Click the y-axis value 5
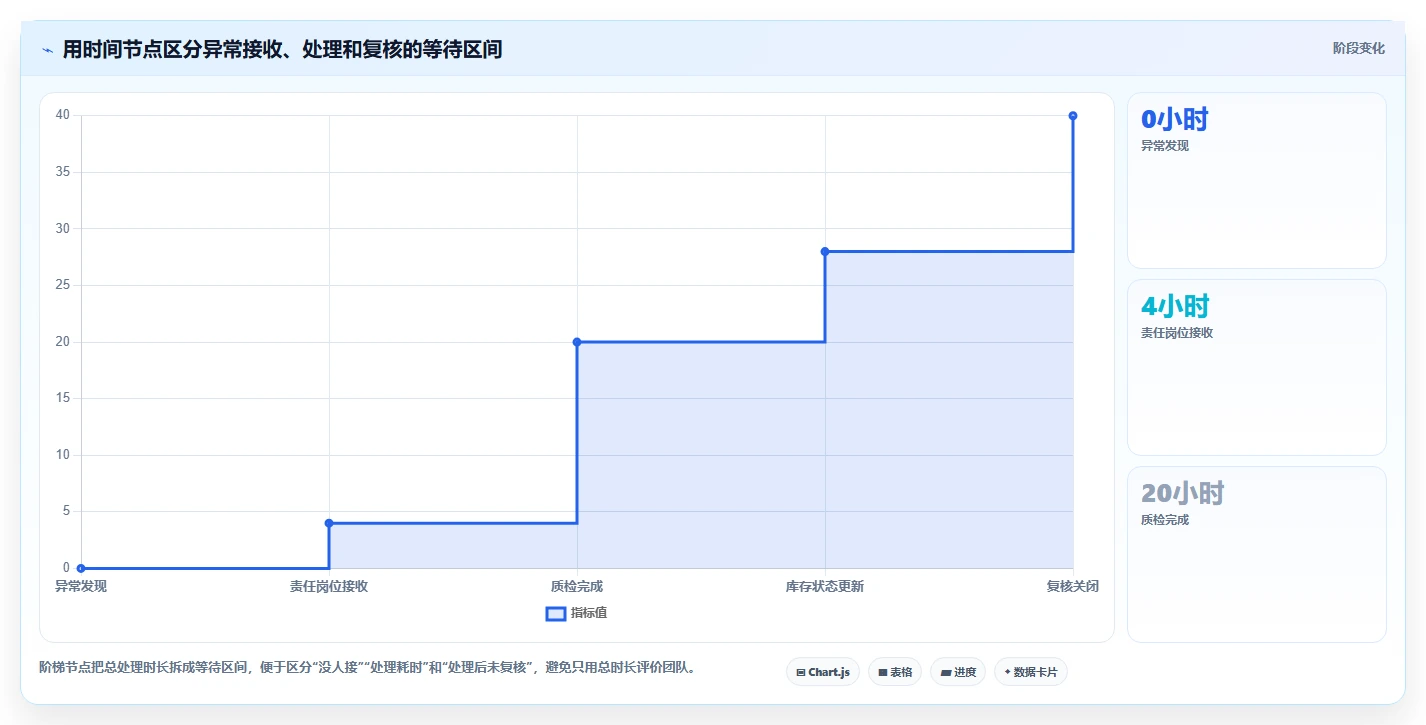The image size is (1426, 725). tap(66, 511)
